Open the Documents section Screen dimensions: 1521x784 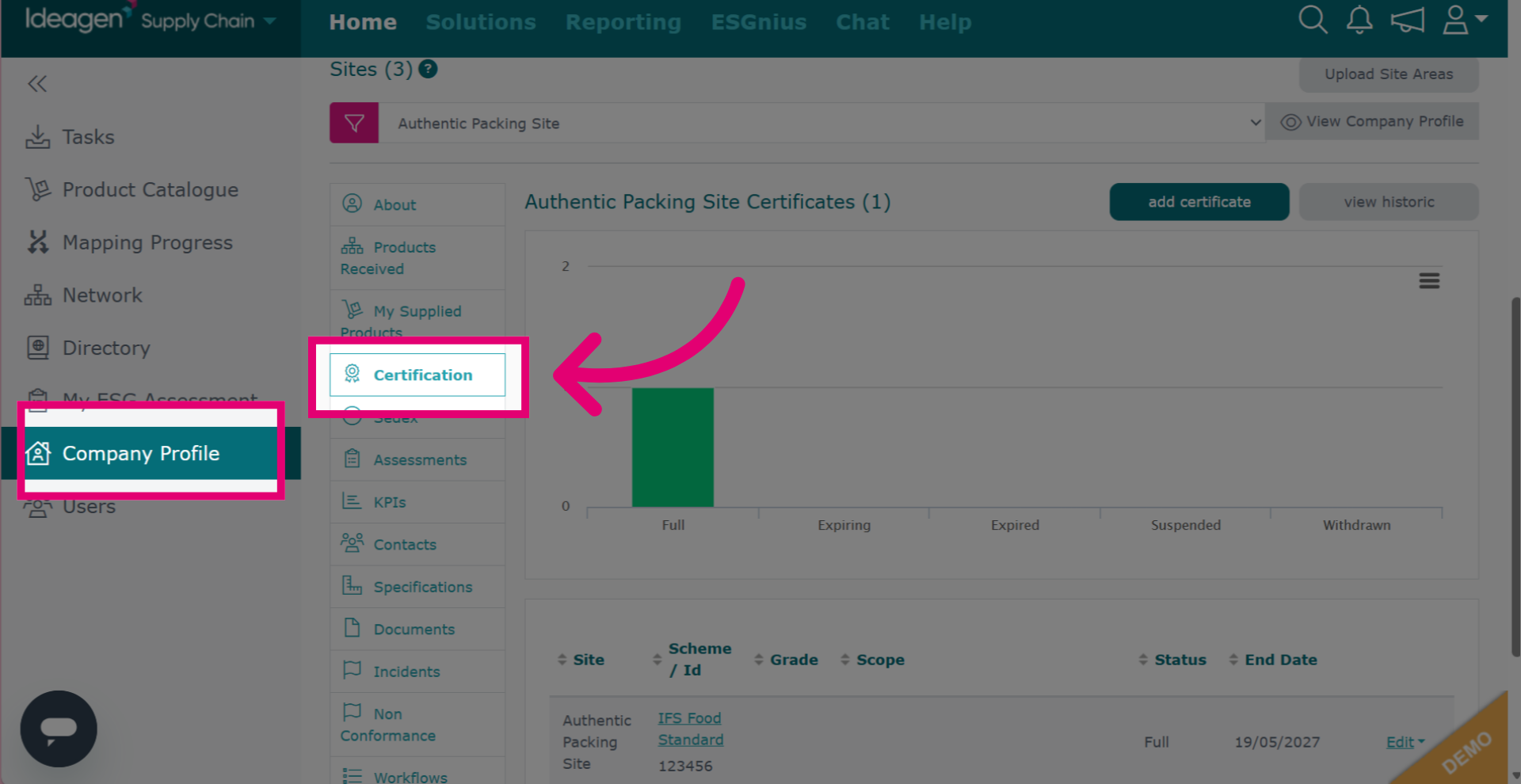(417, 629)
